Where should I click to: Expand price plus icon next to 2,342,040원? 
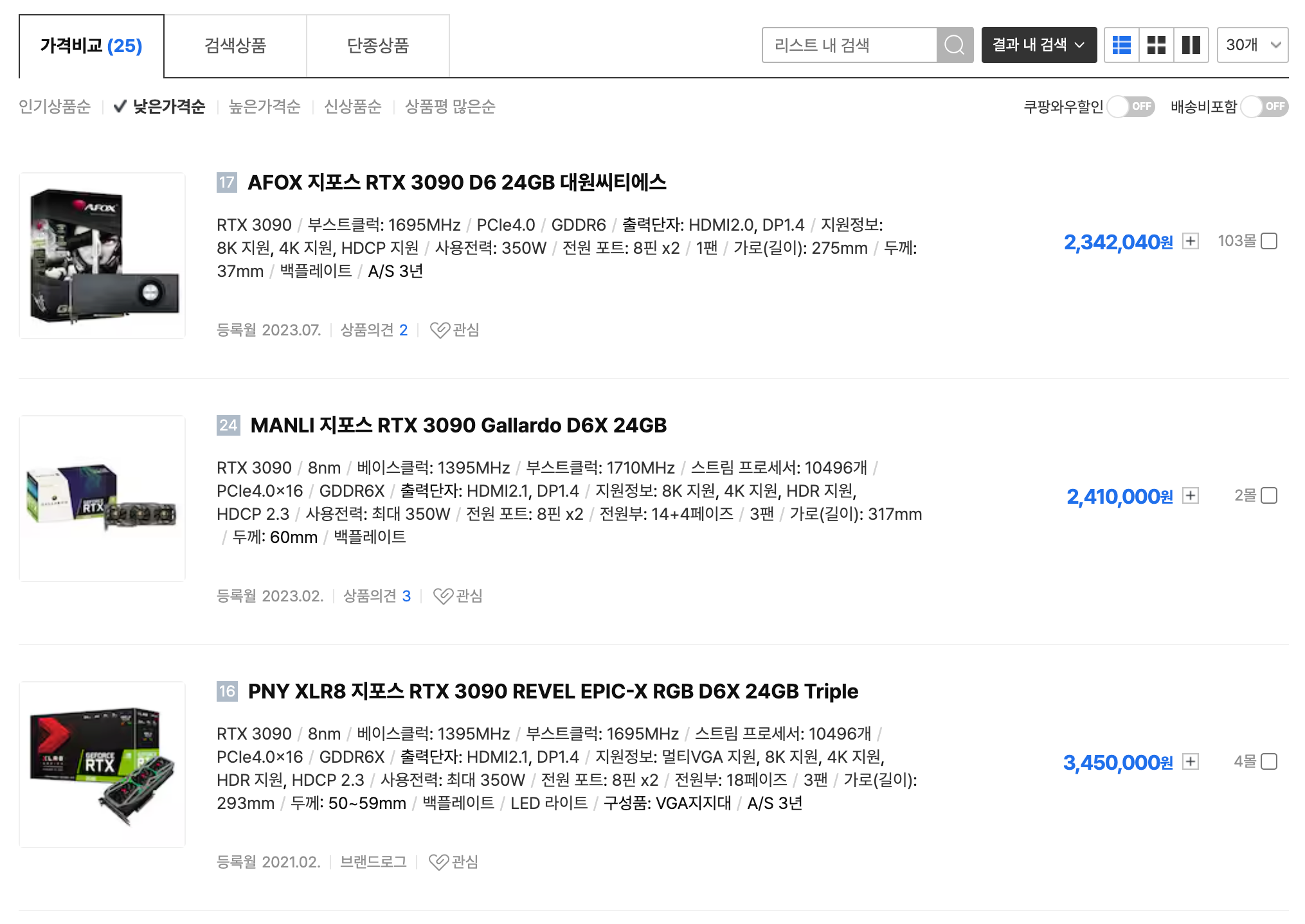1191,241
